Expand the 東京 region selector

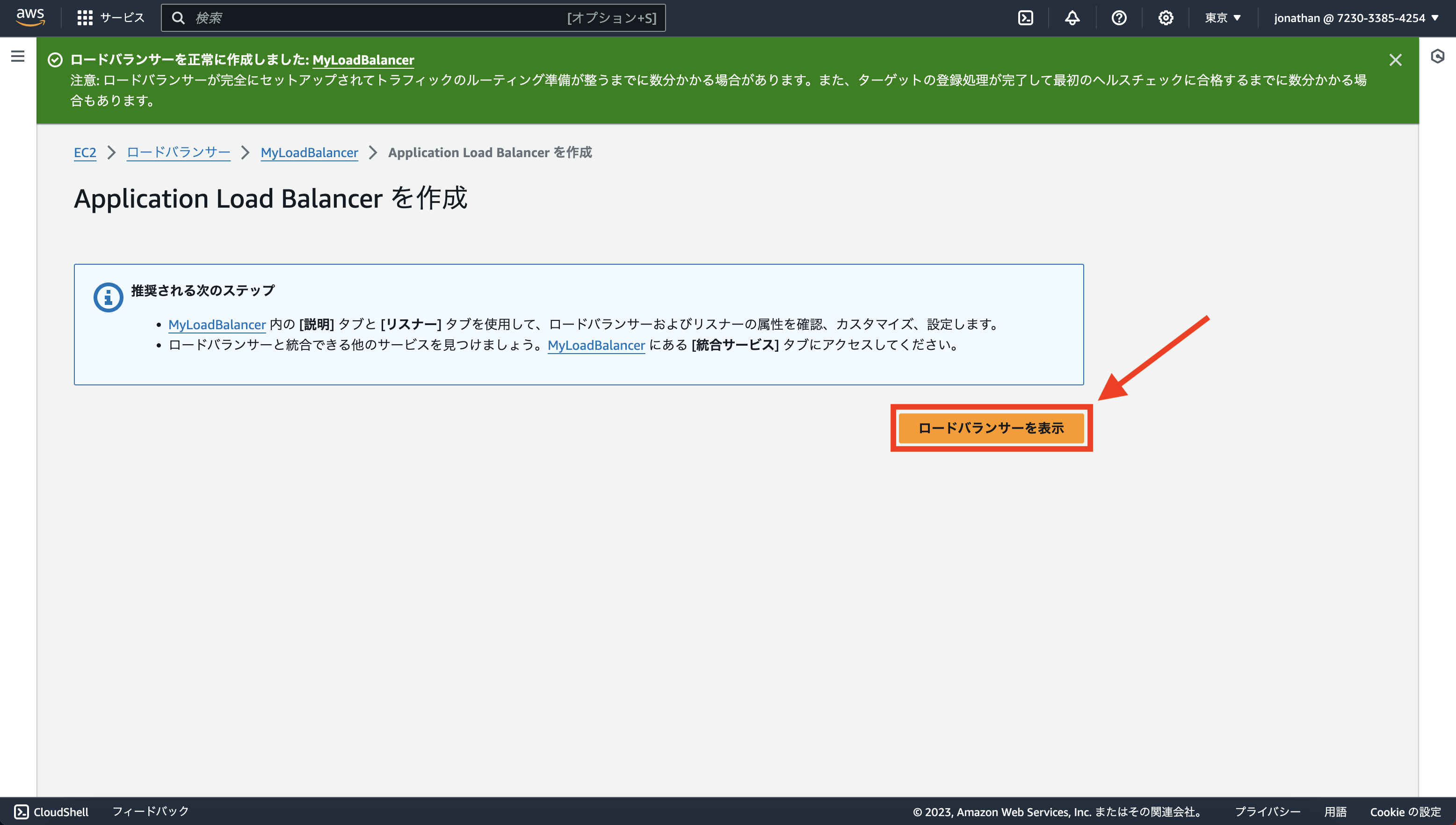click(1223, 18)
